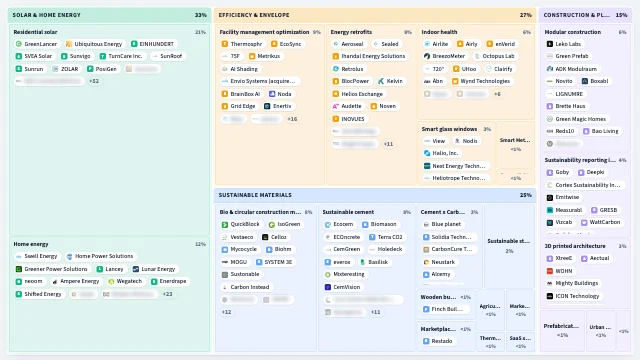Click the 3D printed architecture title
Screen dimensions: 640x360
click(575, 246)
